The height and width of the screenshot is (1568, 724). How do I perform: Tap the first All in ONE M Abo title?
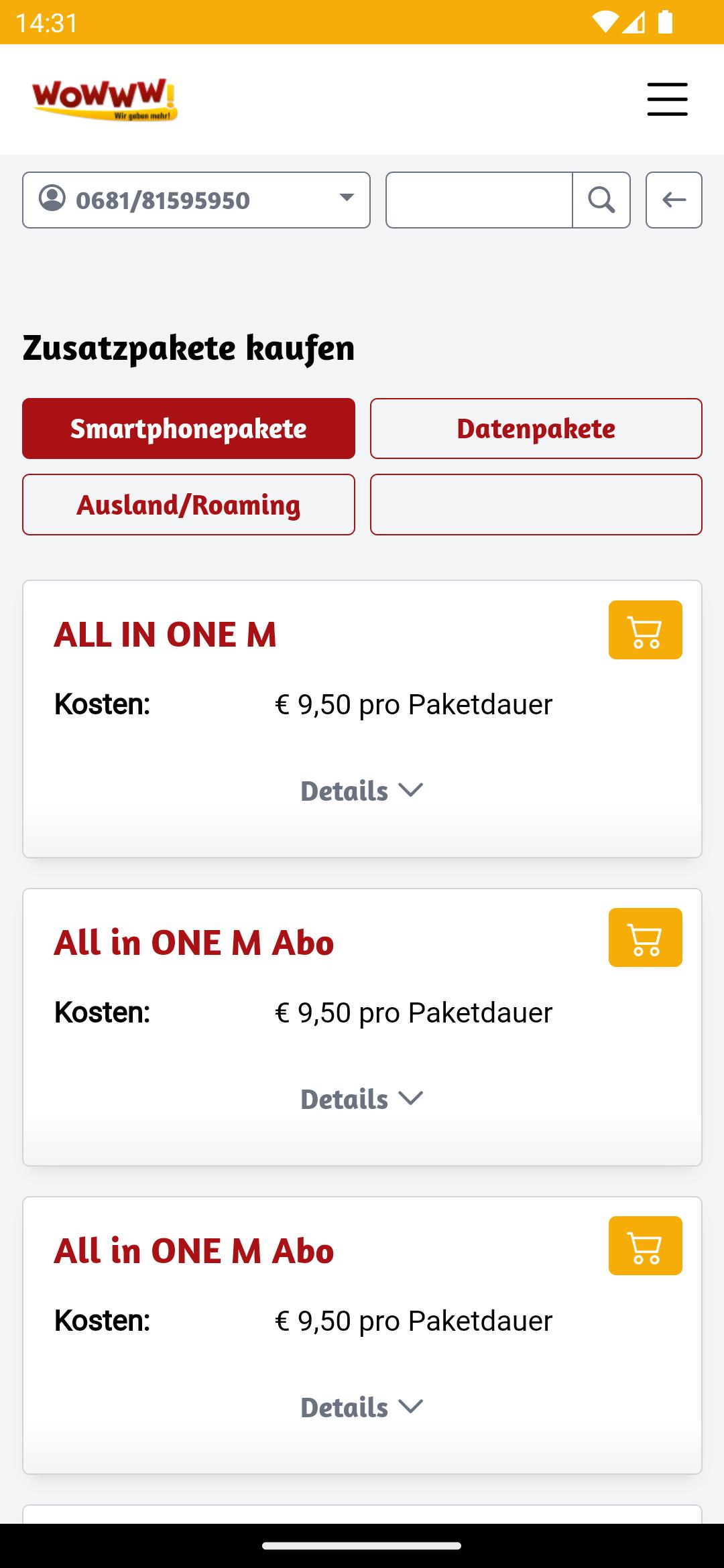coord(194,943)
